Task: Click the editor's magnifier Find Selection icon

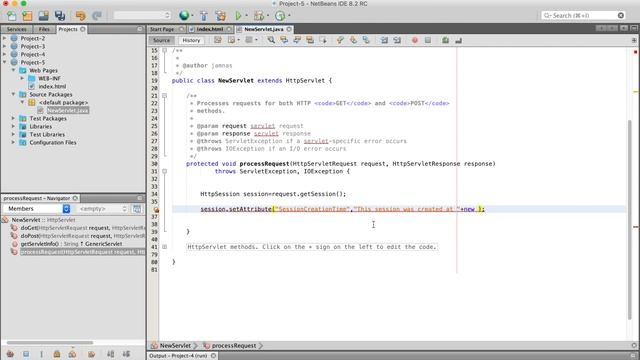Action: [271, 40]
